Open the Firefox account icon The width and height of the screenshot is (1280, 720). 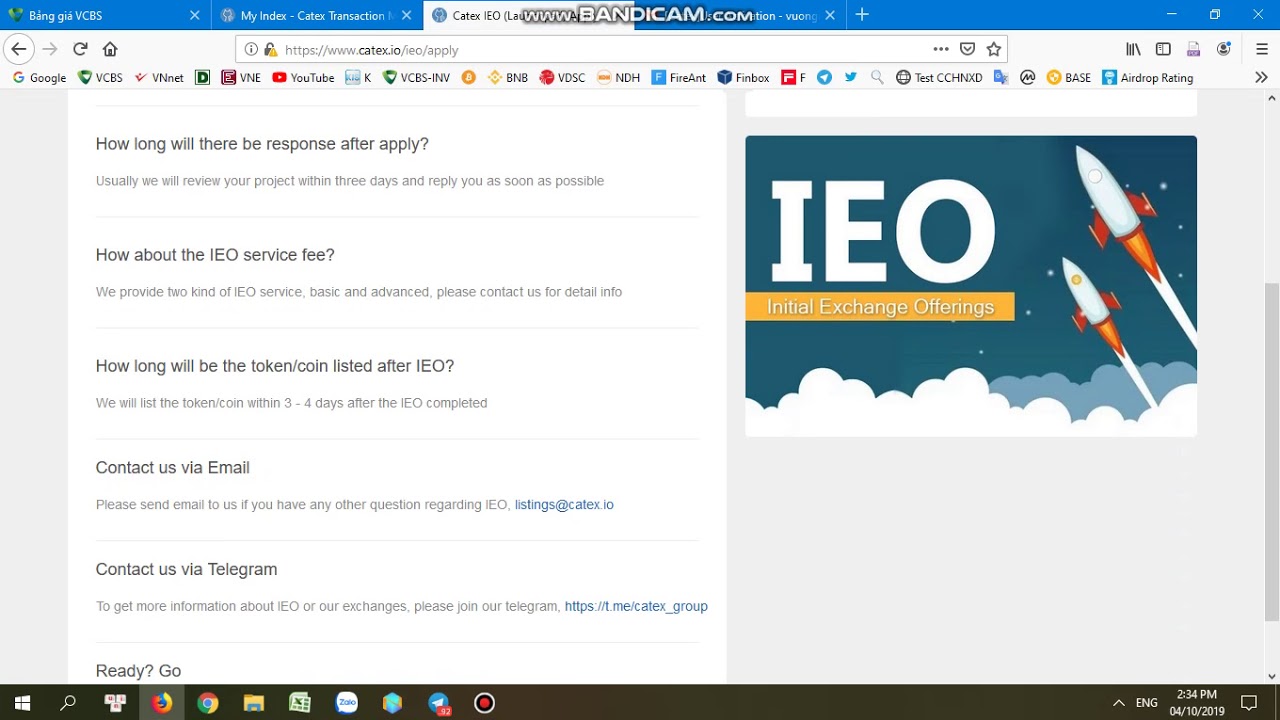(1223, 49)
